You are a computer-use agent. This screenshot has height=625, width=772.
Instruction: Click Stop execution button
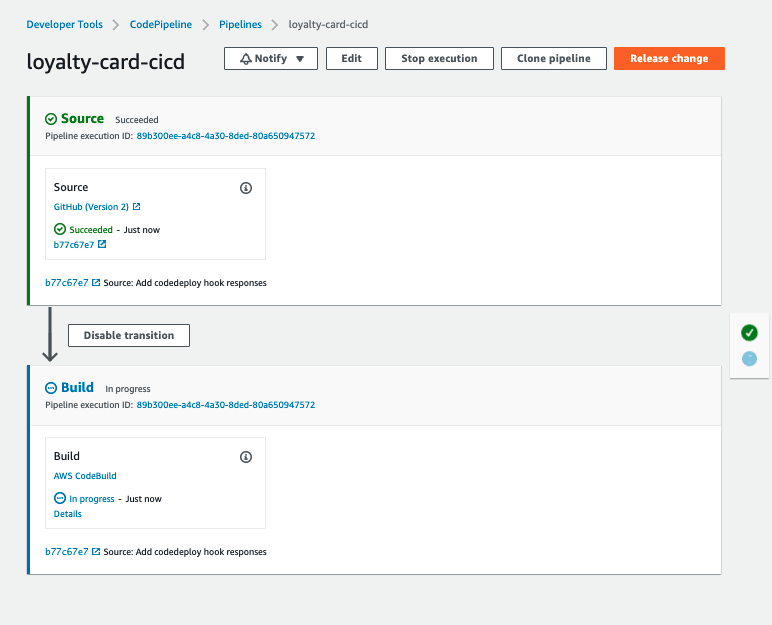(x=439, y=59)
